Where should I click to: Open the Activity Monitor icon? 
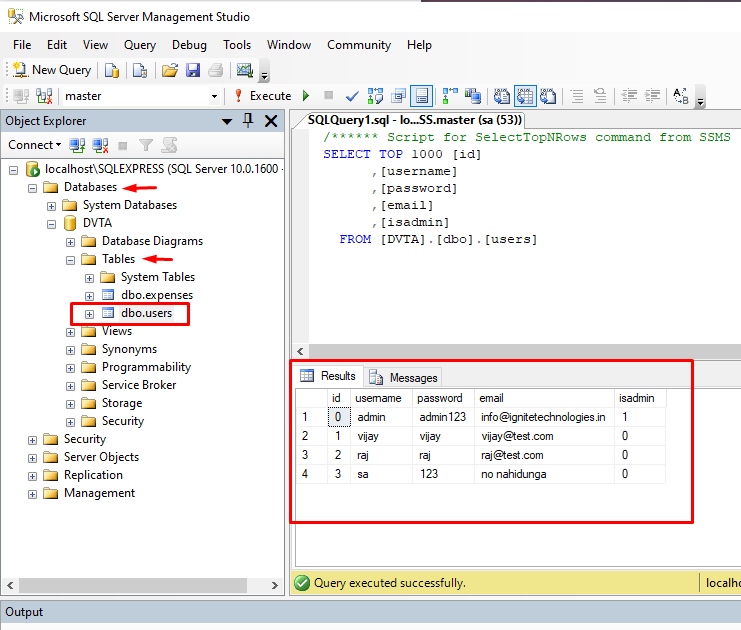click(245, 70)
